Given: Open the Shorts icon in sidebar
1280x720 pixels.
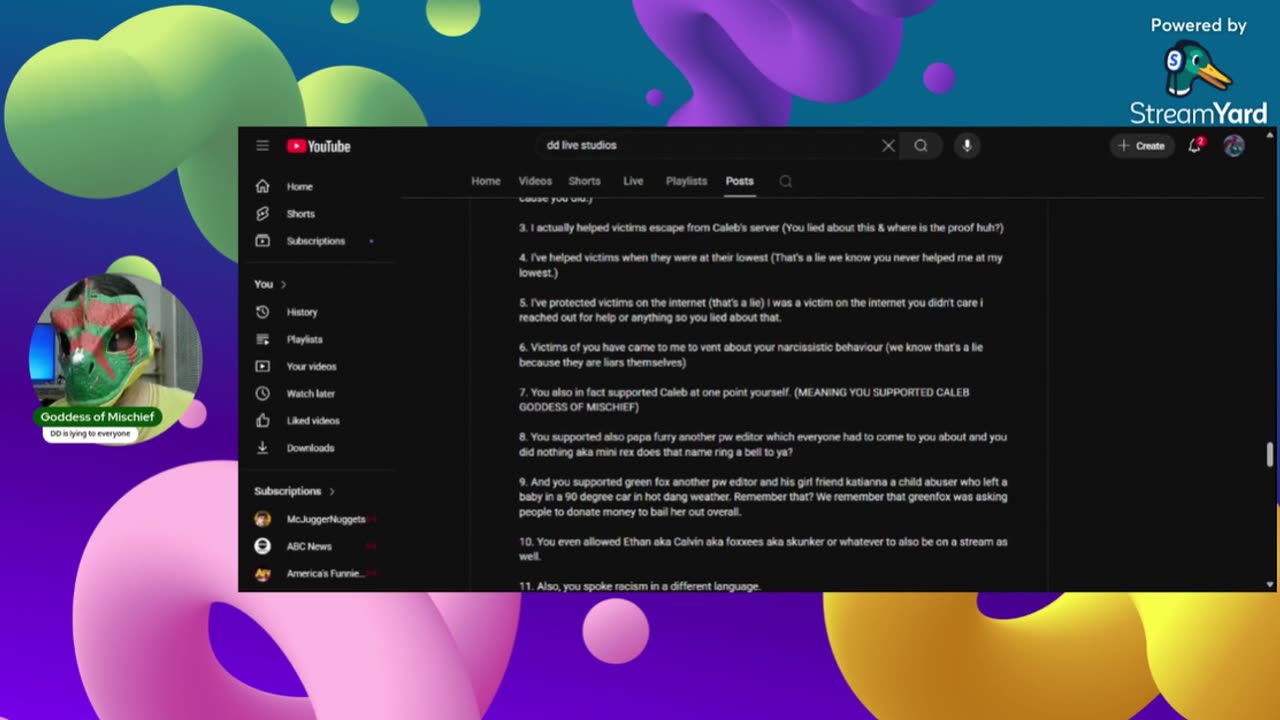Looking at the screenshot, I should tap(262, 214).
